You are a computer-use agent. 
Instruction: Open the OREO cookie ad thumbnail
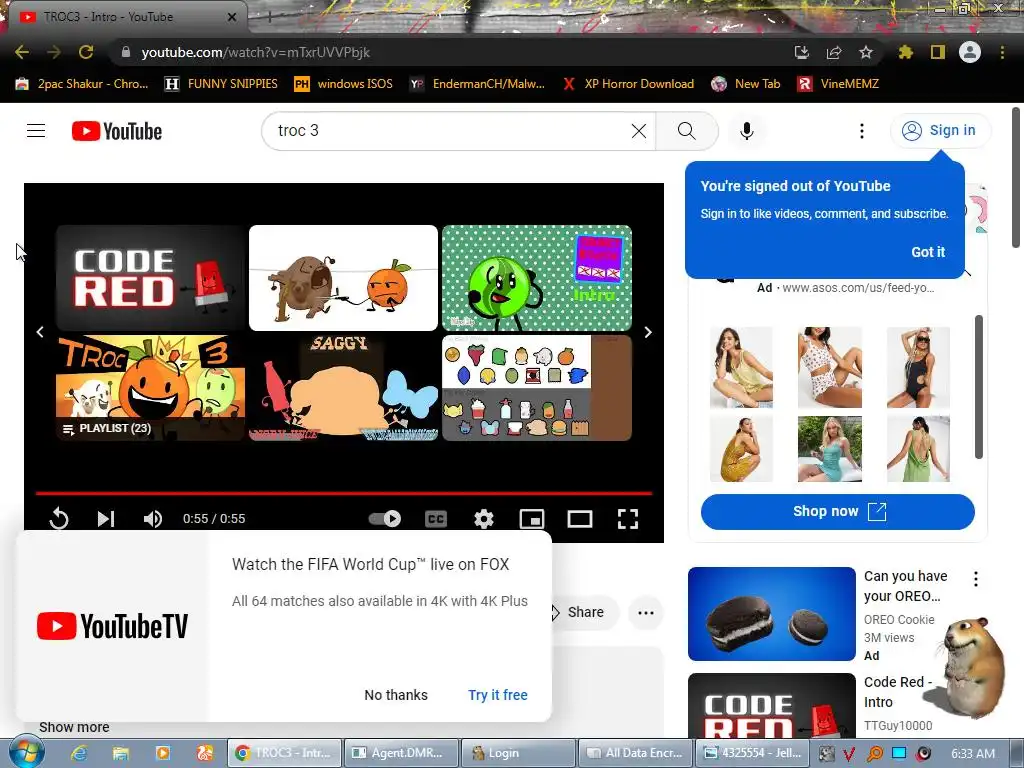(771, 614)
